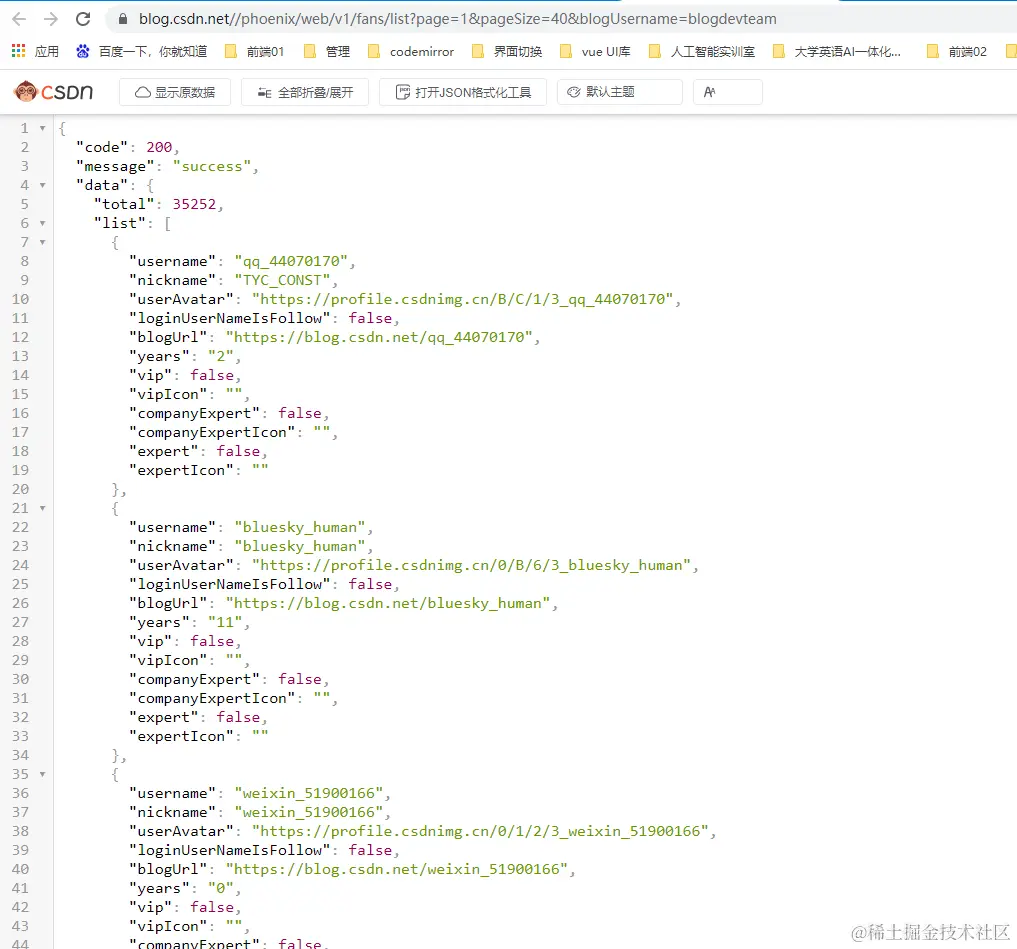Image resolution: width=1017 pixels, height=949 pixels.
Task: Collapse the bluesky_human object at line 21
Action: [42, 509]
